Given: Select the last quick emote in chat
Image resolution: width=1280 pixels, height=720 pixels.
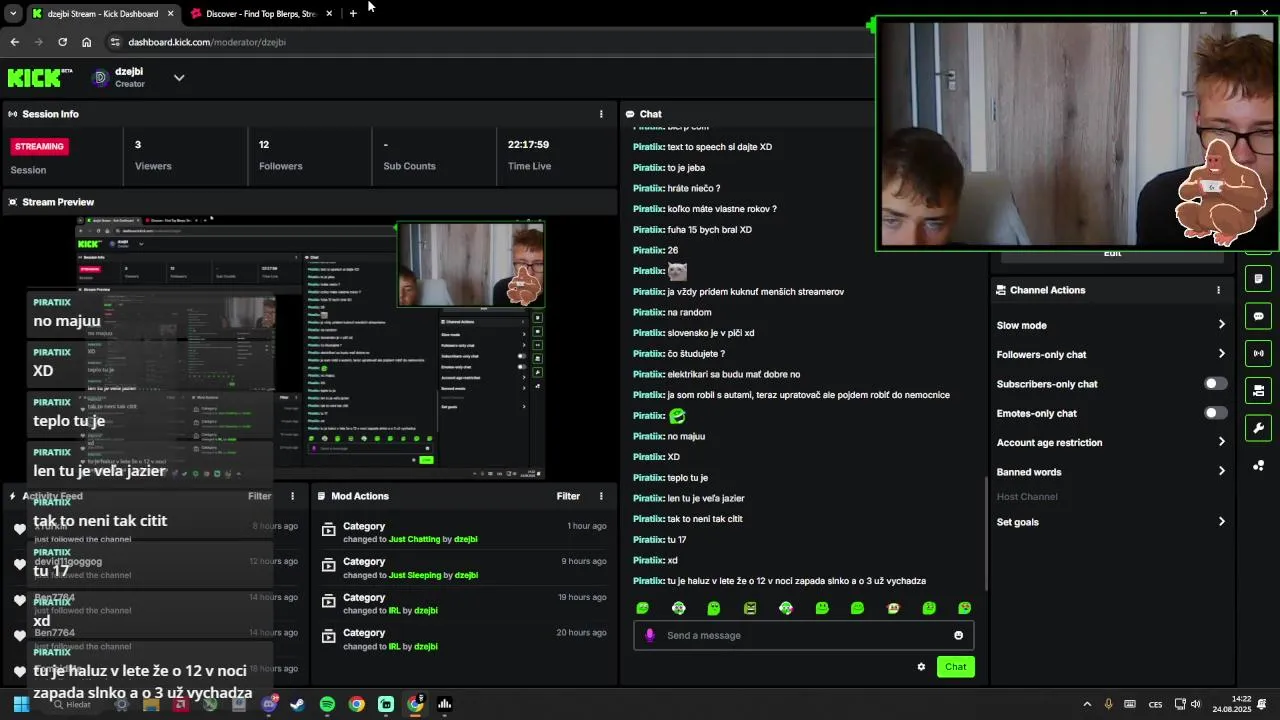Looking at the screenshot, I should [965, 608].
